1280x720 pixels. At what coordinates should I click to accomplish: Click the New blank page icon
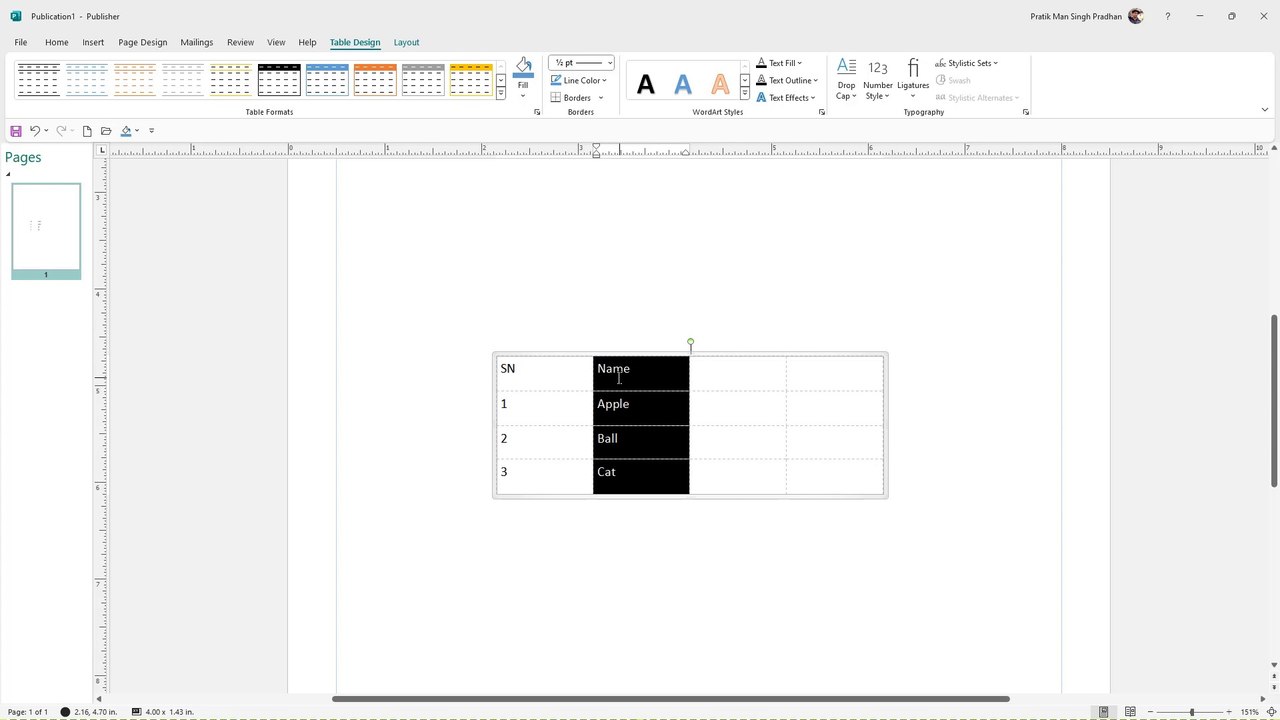coord(87,131)
